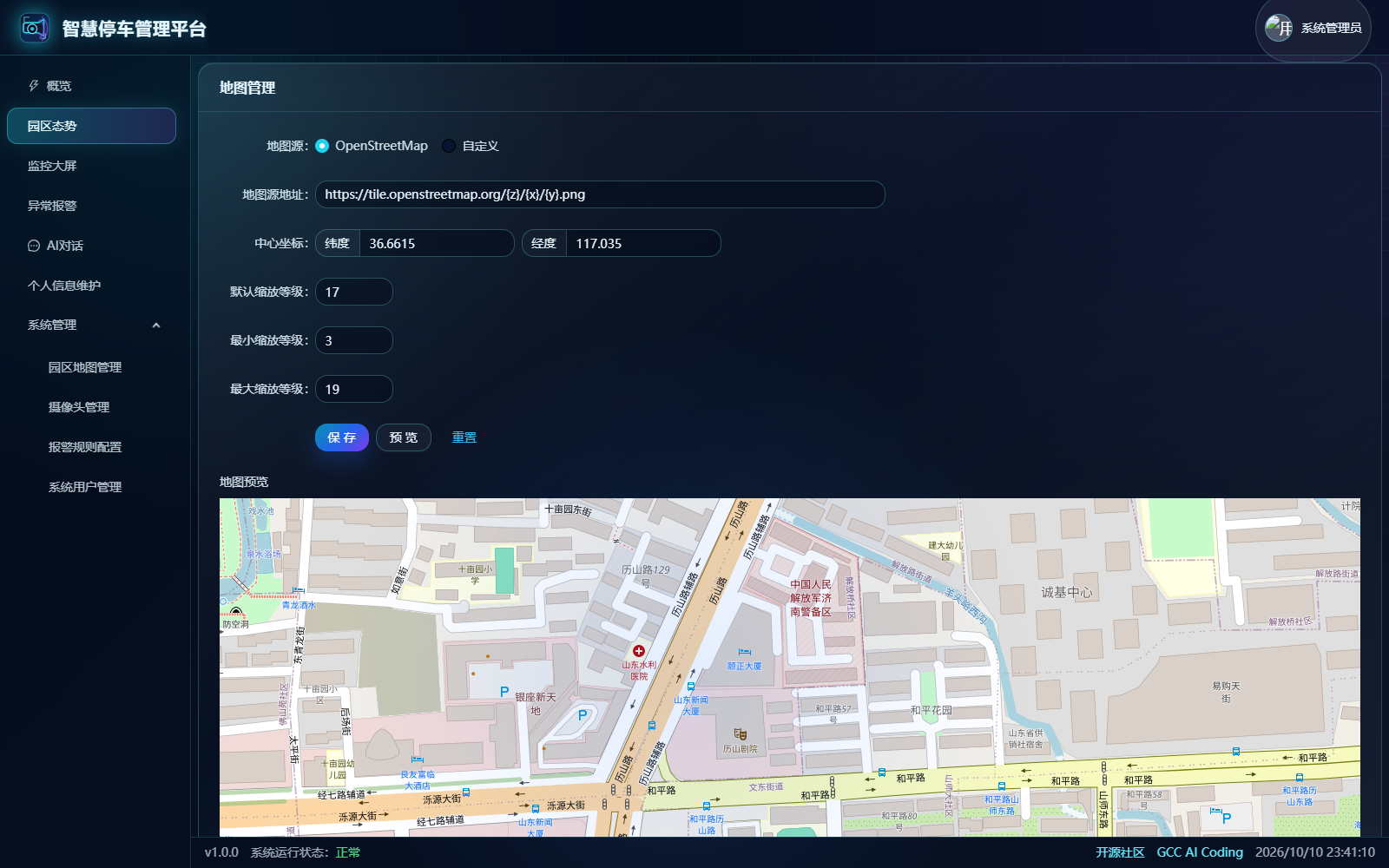The image size is (1389, 868).
Task: Click the 保存 button
Action: point(342,437)
